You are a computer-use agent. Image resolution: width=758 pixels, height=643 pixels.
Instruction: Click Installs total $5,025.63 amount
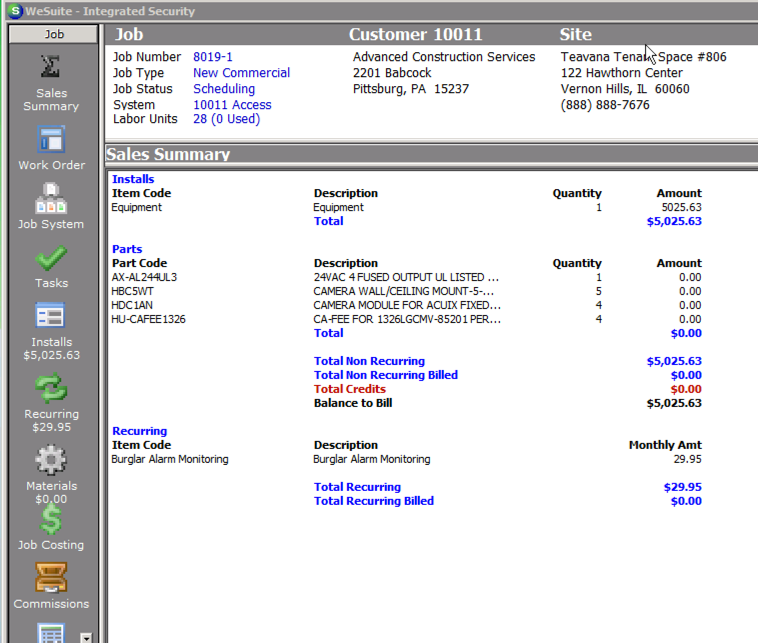point(674,221)
